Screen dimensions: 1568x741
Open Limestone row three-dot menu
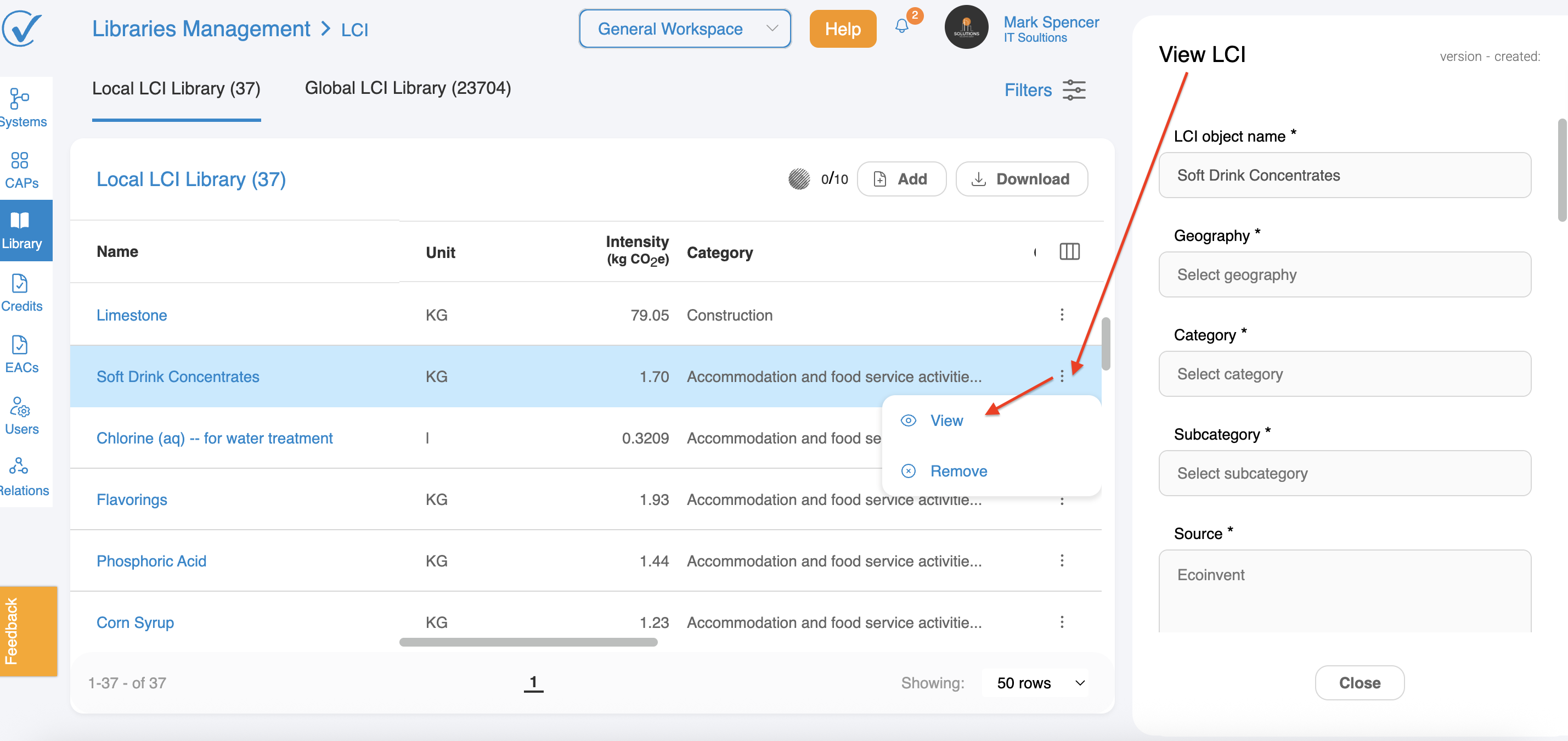[1062, 315]
